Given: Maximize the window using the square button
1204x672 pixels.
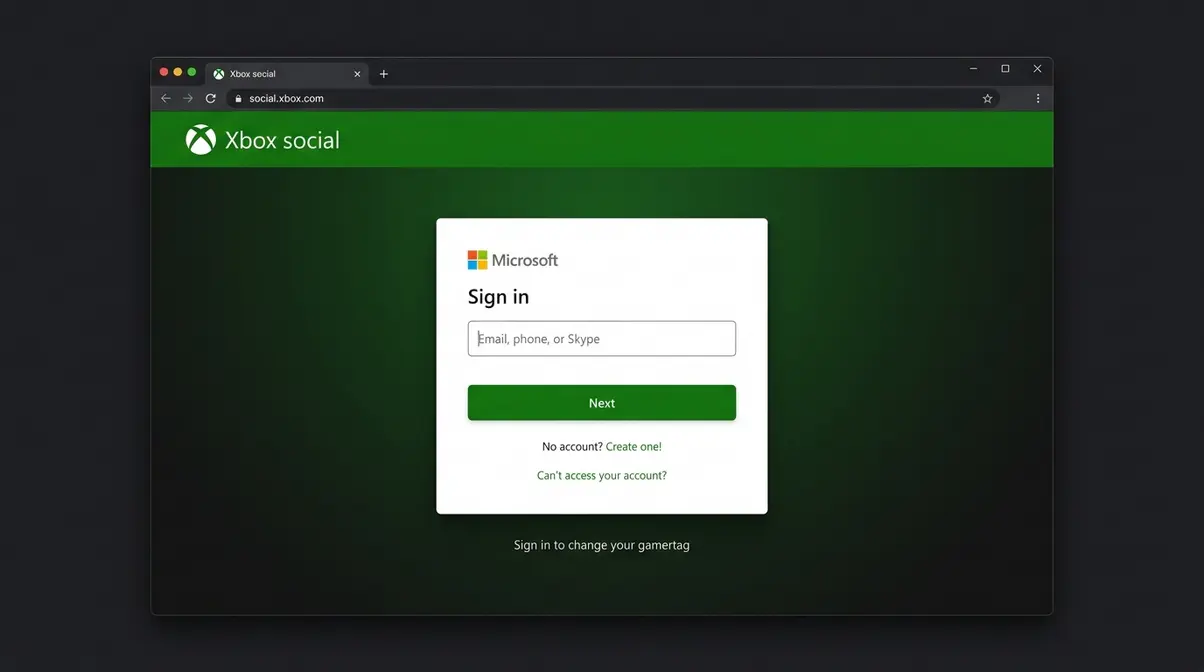Looking at the screenshot, I should [x=1005, y=69].
